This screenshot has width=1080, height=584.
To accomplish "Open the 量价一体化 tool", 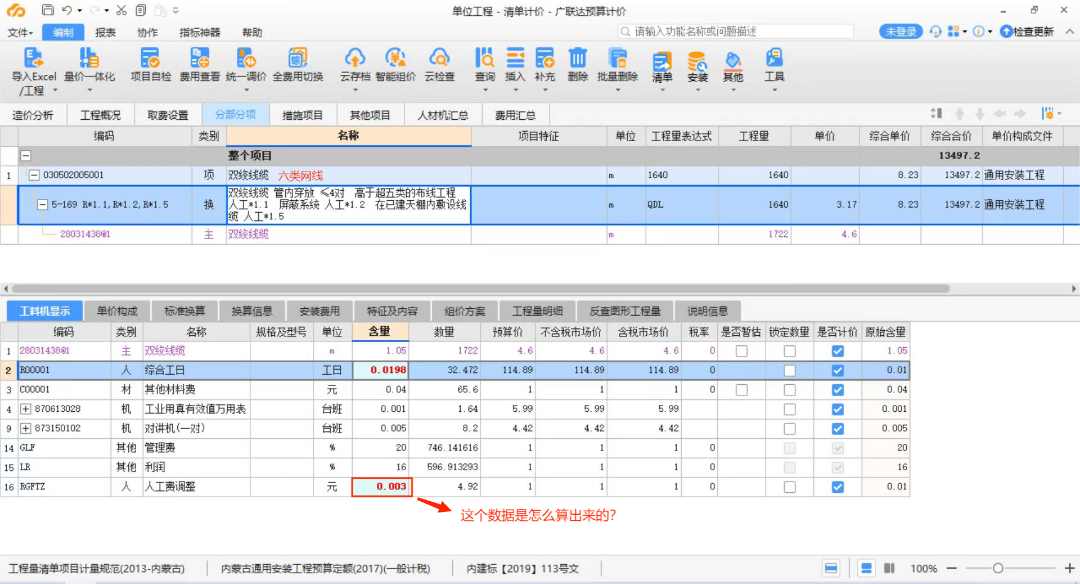I will 89,58.
